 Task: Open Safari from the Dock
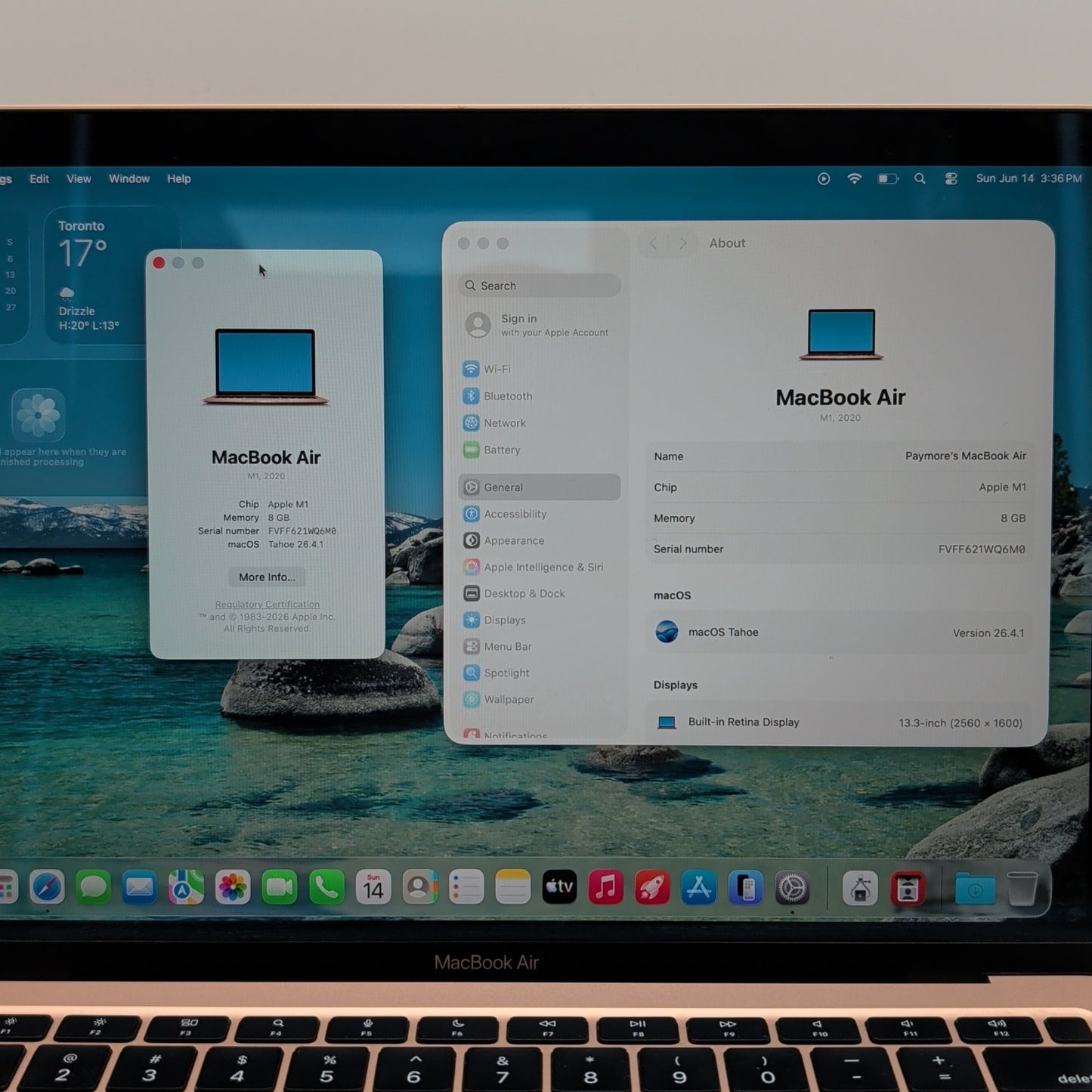pyautogui.click(x=47, y=887)
